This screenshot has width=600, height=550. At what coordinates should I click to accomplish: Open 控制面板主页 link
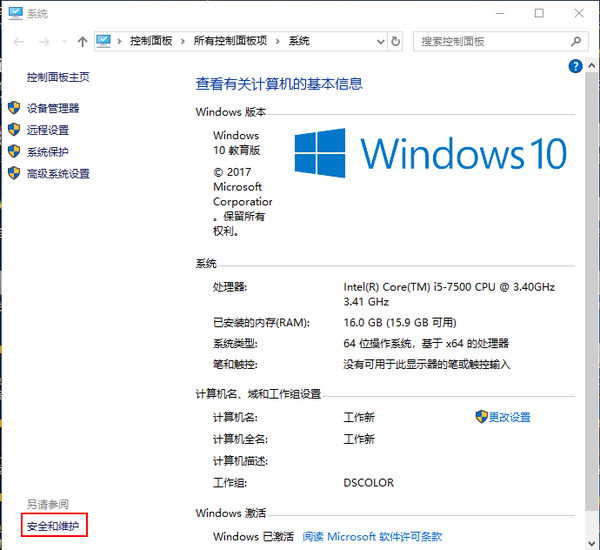click(58, 77)
